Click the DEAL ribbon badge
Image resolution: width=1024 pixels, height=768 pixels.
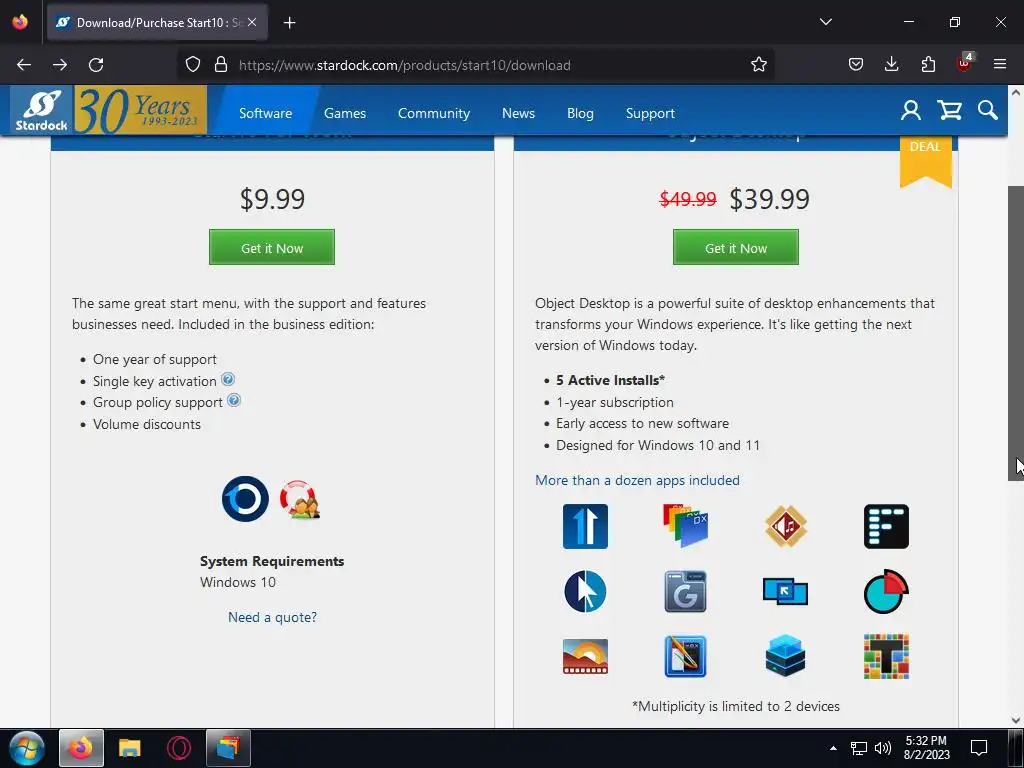pos(925,160)
